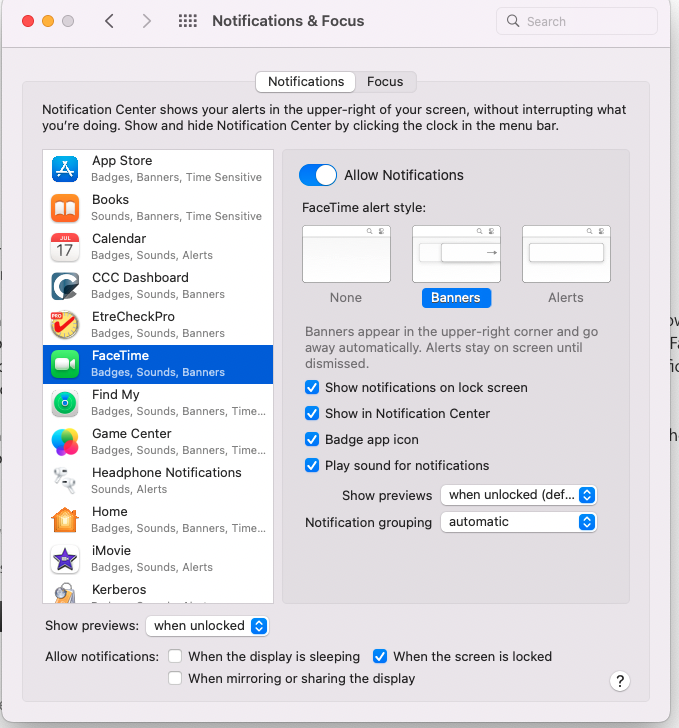Open global Show previews 'when unlocked' dropdown
The width and height of the screenshot is (679, 728).
pos(207,626)
